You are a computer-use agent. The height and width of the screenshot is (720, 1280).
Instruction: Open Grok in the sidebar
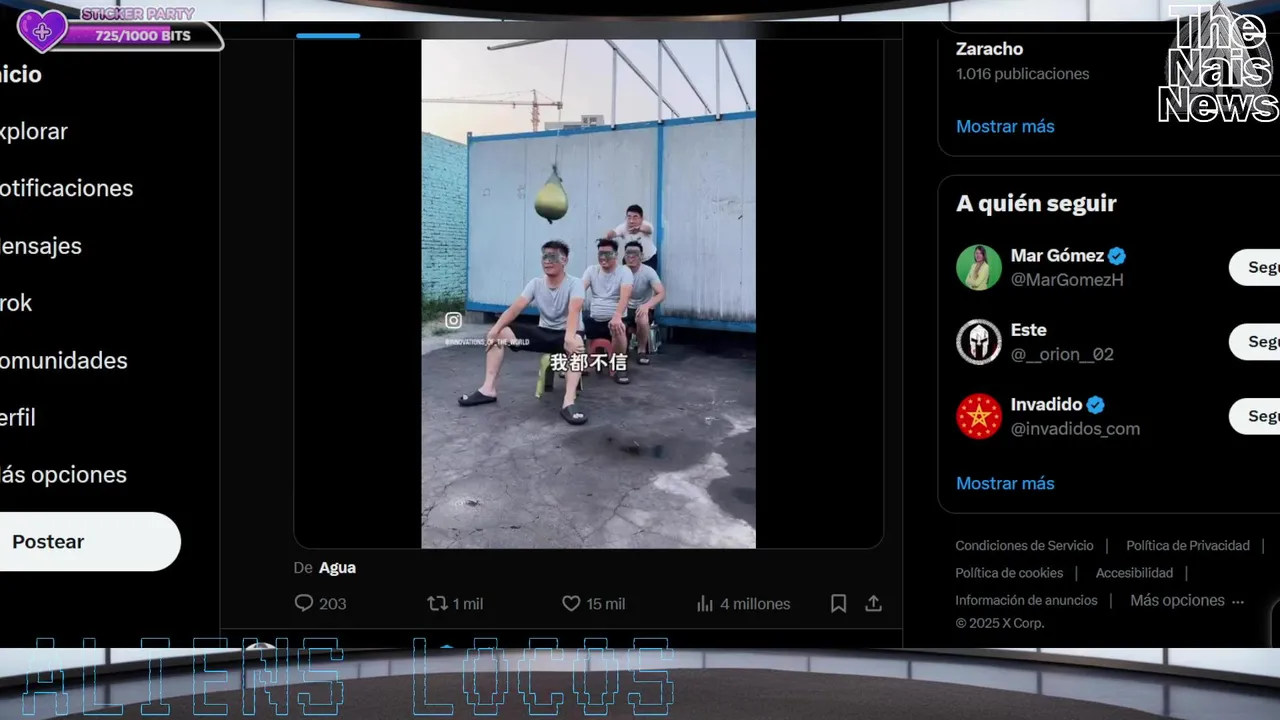(x=17, y=303)
